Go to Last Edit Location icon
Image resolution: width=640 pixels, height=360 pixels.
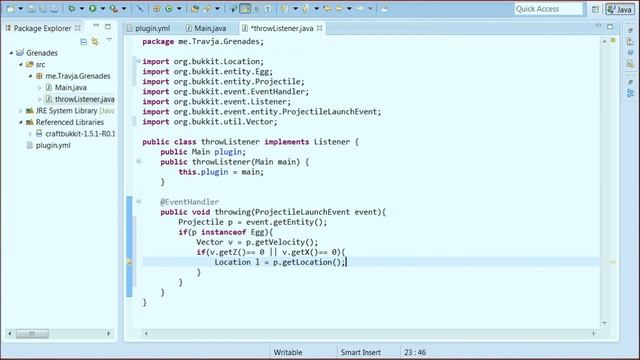point(327,9)
